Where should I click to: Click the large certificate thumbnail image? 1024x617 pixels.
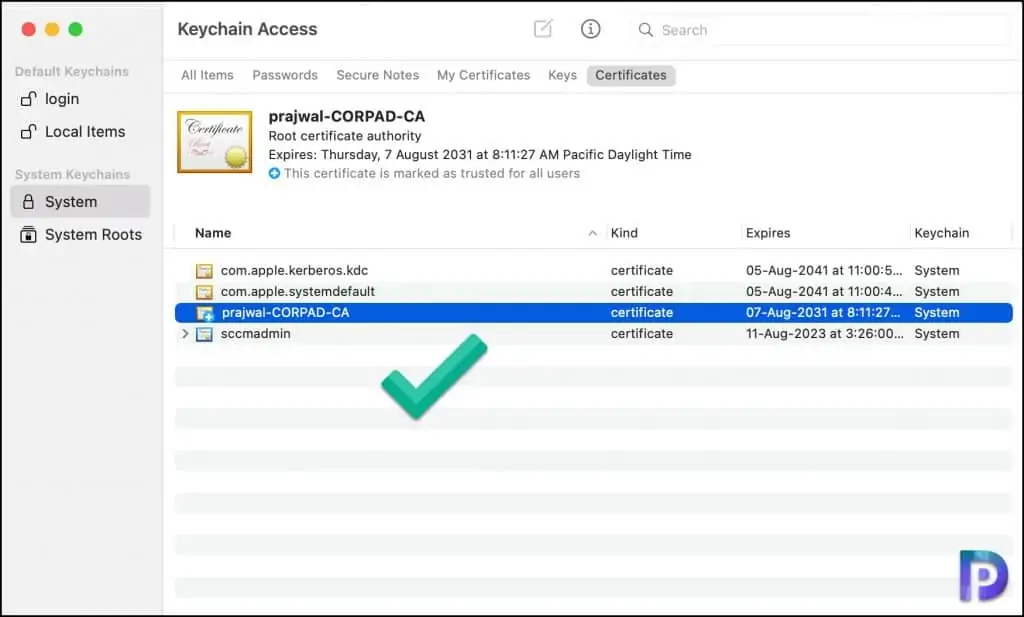point(214,142)
